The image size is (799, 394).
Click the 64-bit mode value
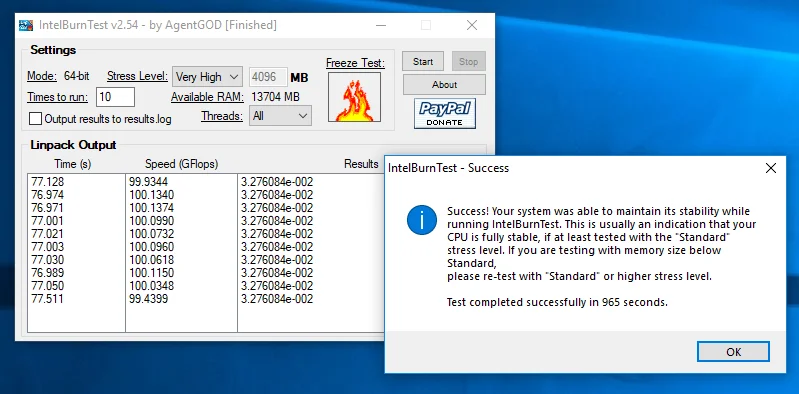tap(76, 76)
